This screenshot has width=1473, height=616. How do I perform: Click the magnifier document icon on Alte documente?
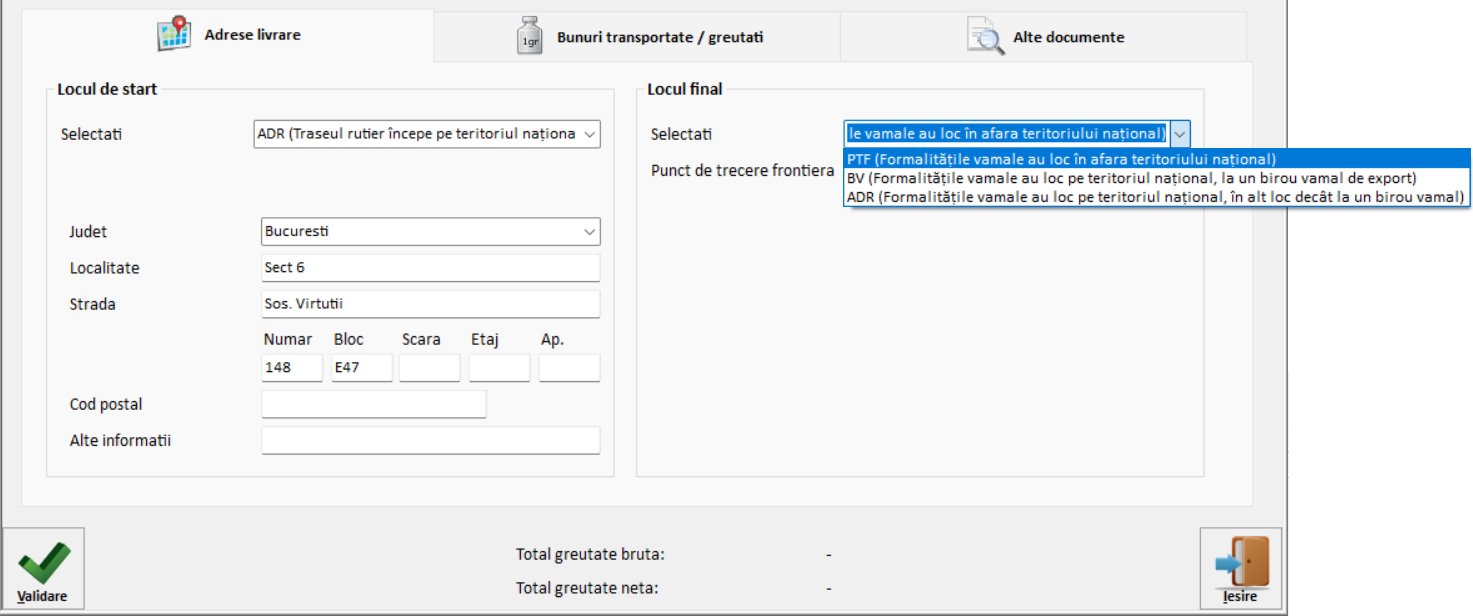(x=985, y=36)
